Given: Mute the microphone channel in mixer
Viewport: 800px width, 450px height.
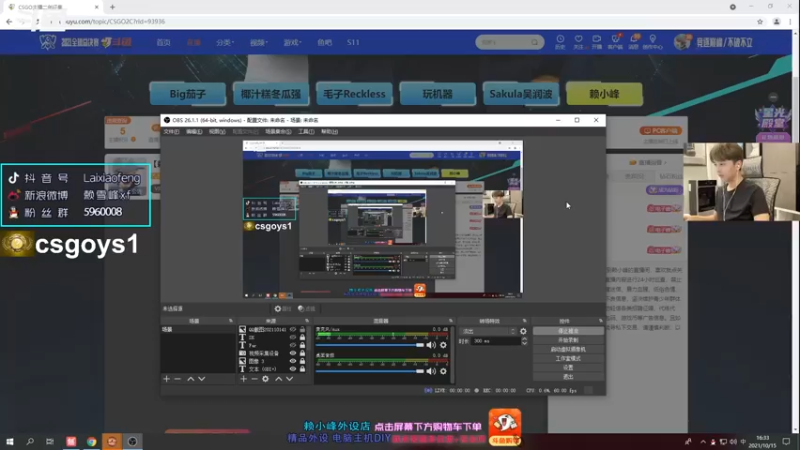Looking at the screenshot, I should (x=431, y=345).
